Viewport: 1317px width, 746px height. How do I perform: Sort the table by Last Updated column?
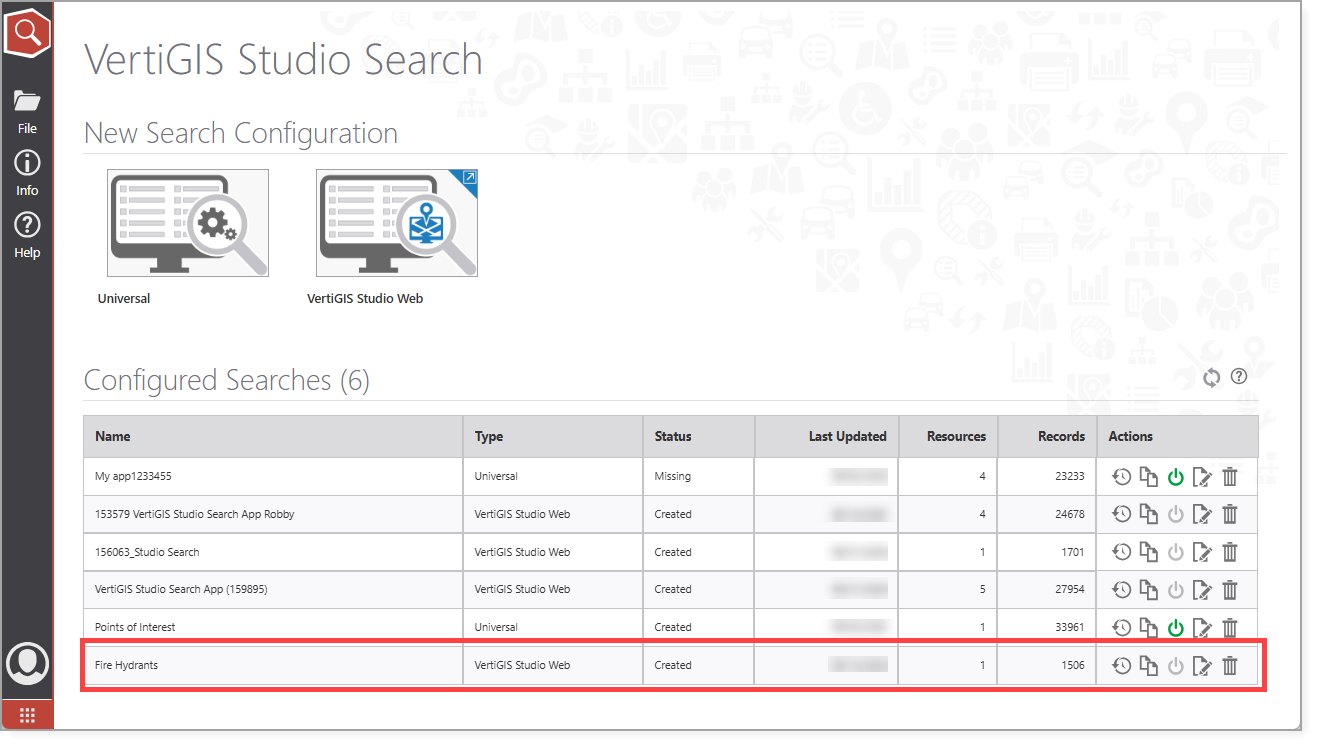click(827, 436)
